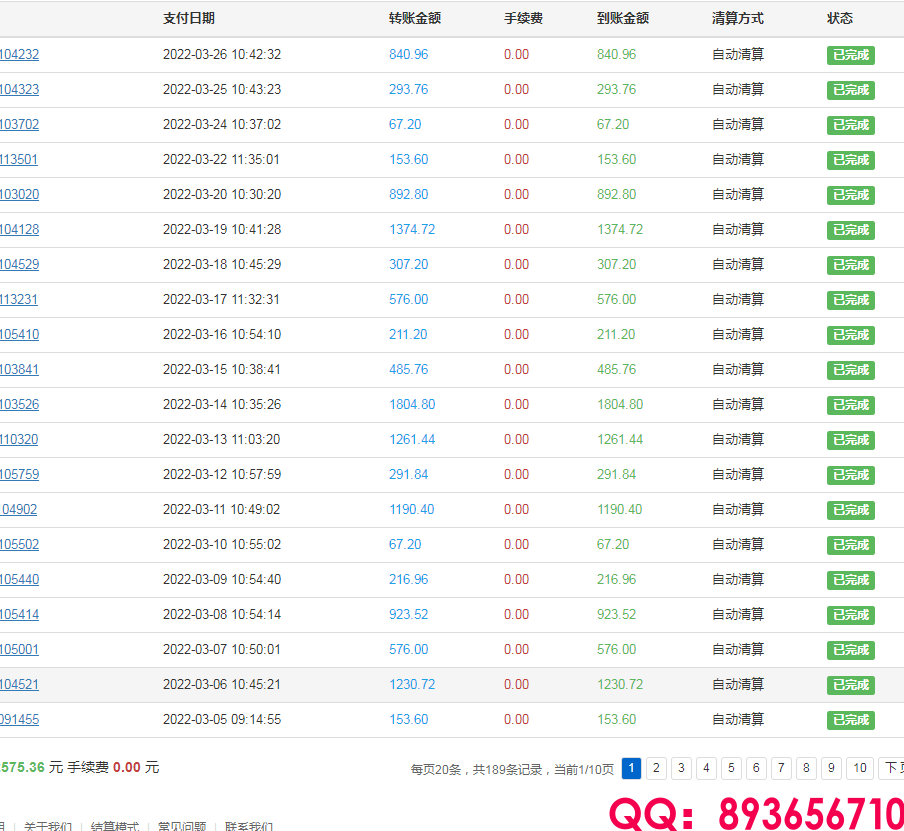Screen dimensions: 904x831
Task: Open order link ending 113231
Action: tap(19, 300)
